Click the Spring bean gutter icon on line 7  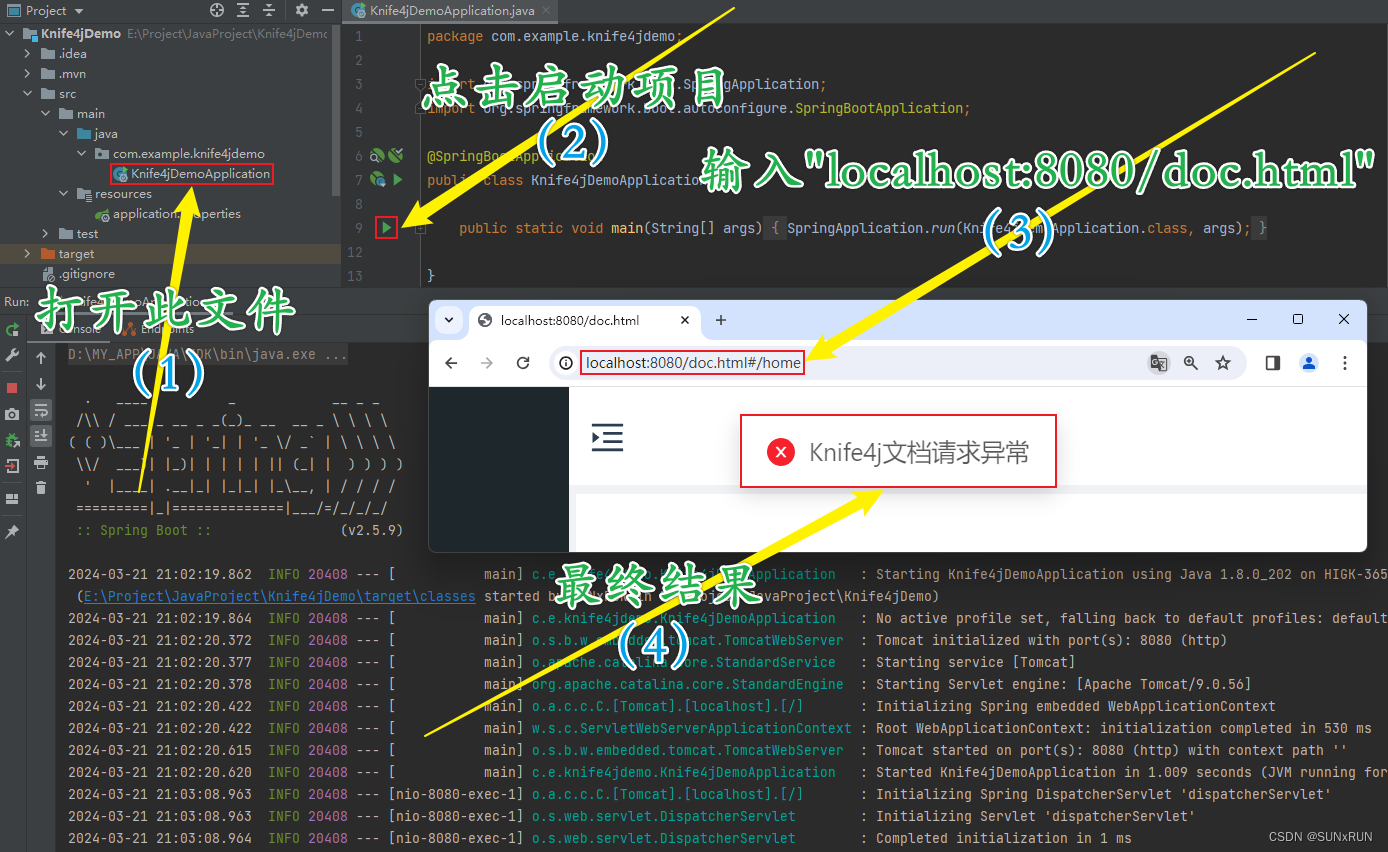tap(378, 180)
